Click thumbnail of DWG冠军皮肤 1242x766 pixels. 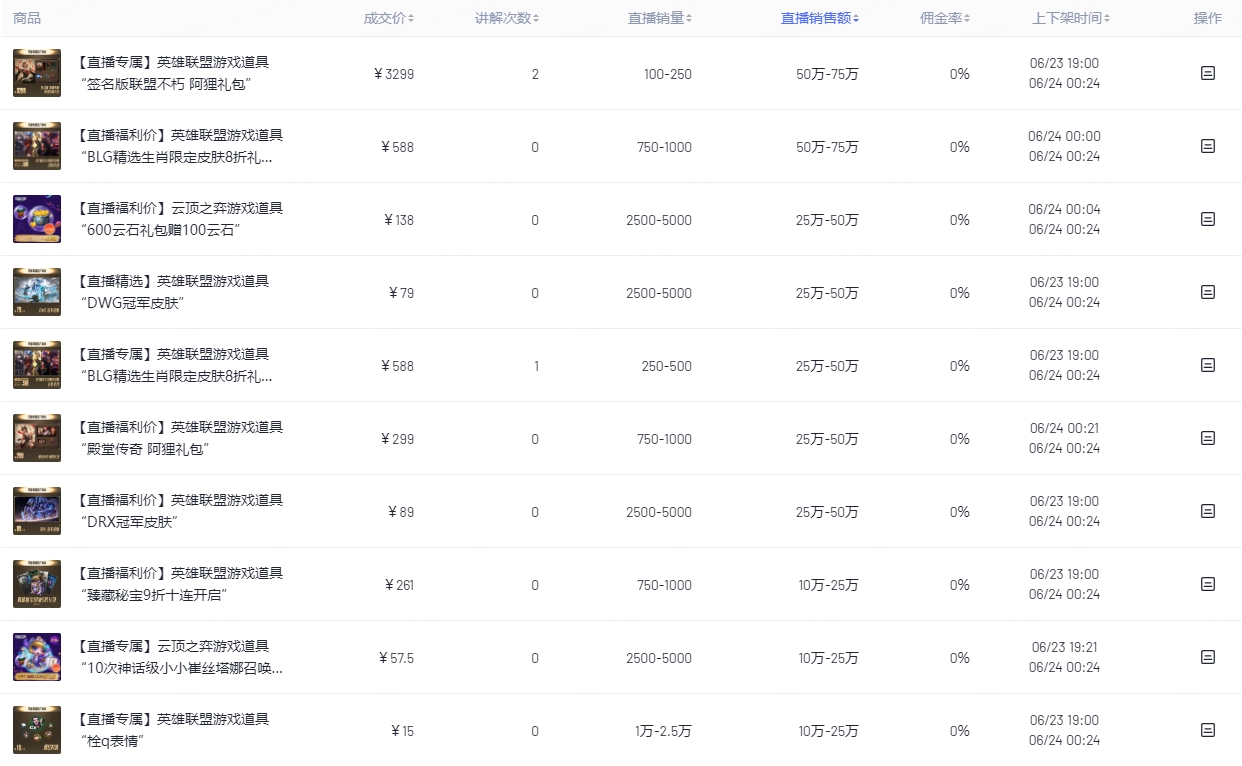pos(37,292)
